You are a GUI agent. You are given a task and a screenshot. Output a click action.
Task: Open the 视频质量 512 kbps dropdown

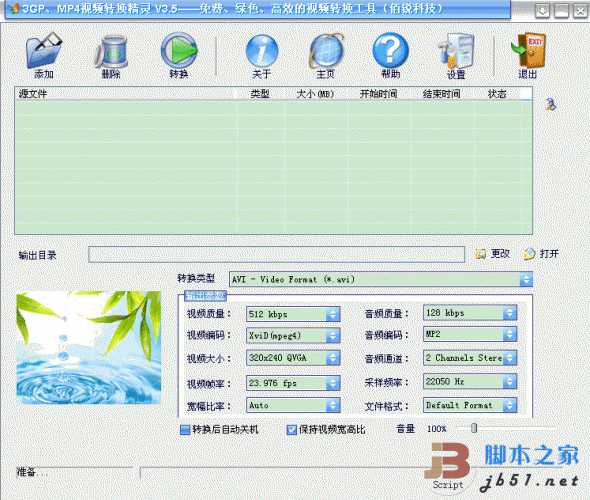tap(333, 314)
